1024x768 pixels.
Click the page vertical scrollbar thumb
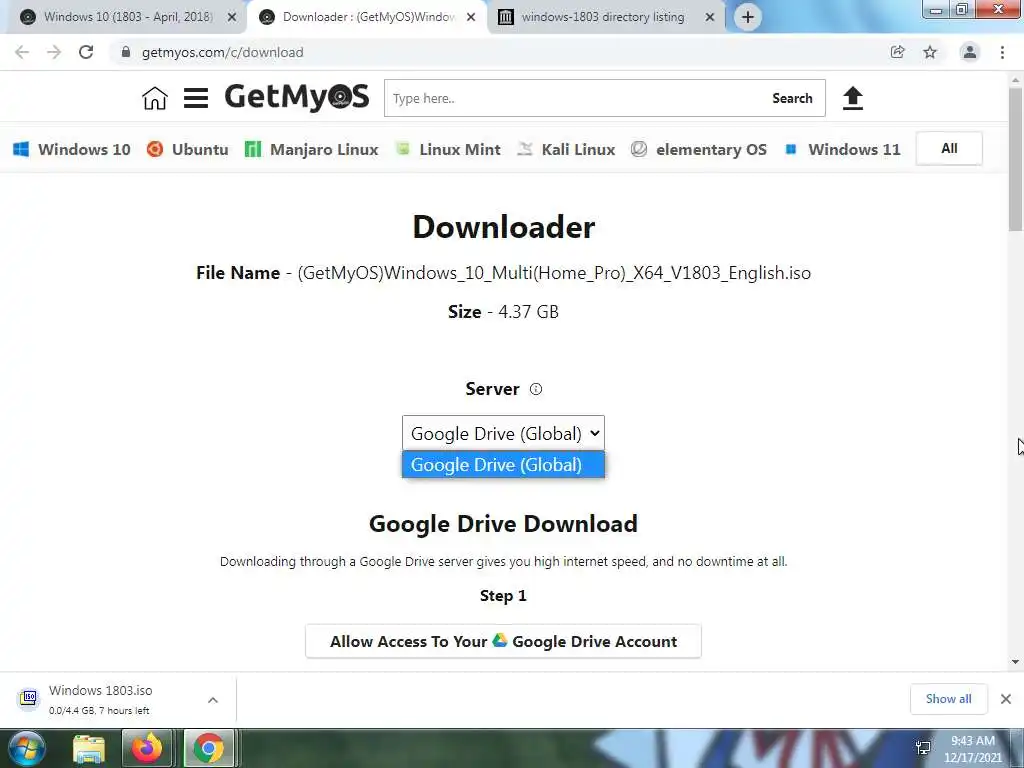pos(1016,159)
